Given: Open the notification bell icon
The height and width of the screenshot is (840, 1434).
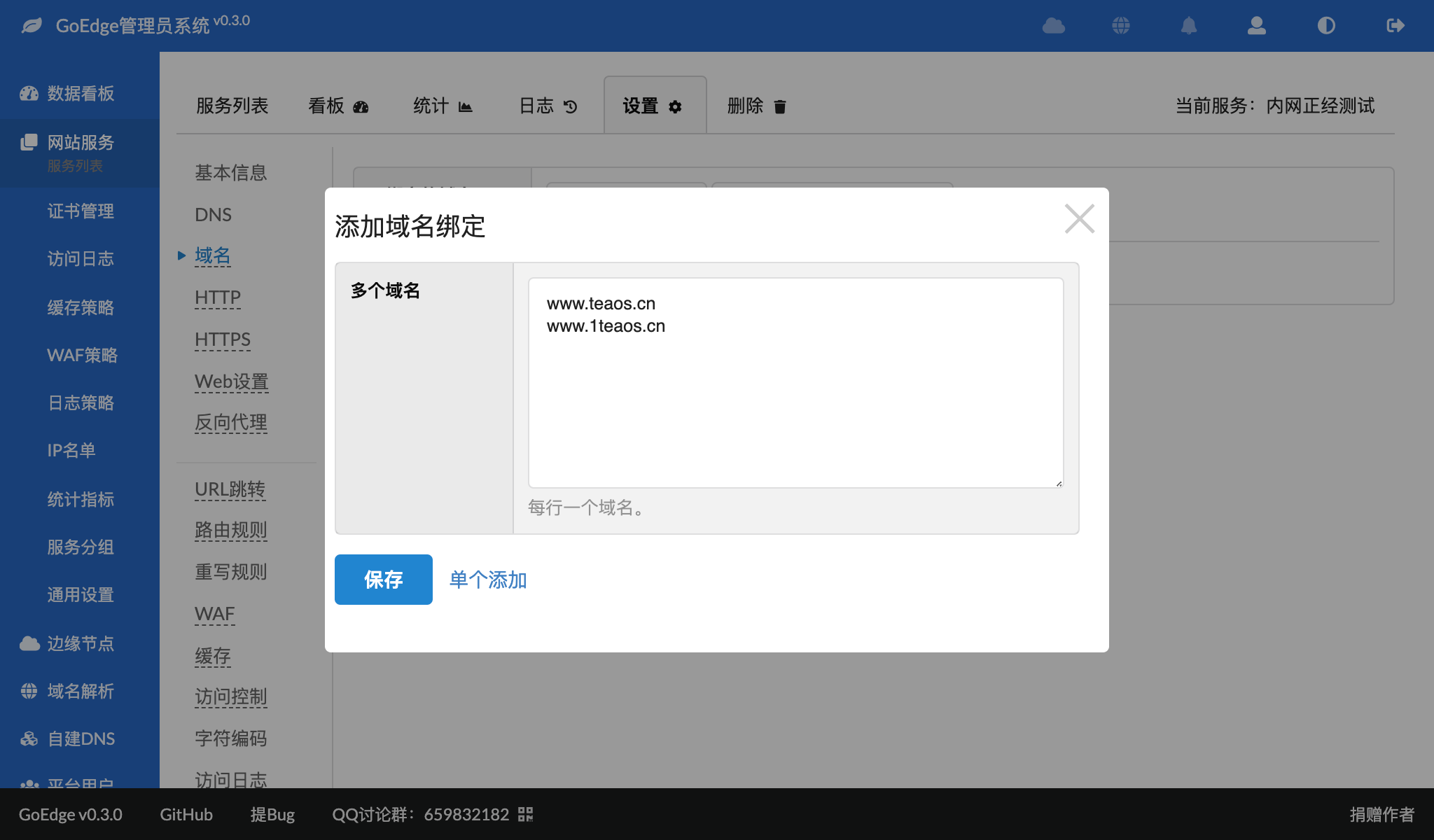Looking at the screenshot, I should pyautogui.click(x=1189, y=26).
